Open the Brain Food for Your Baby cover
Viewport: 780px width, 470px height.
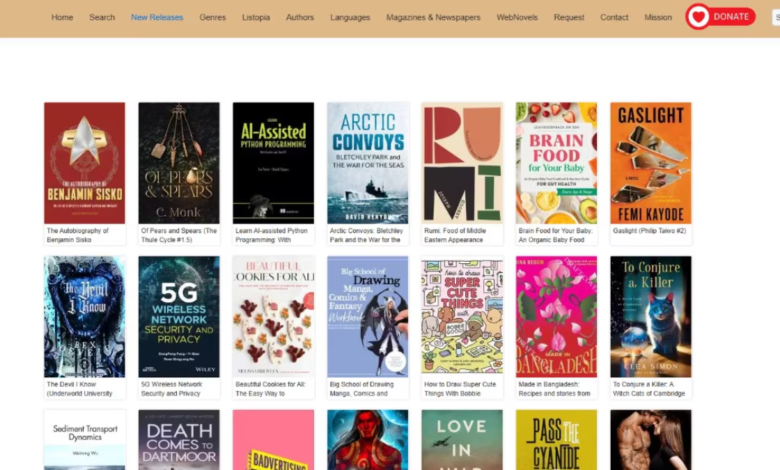[x=556, y=163]
